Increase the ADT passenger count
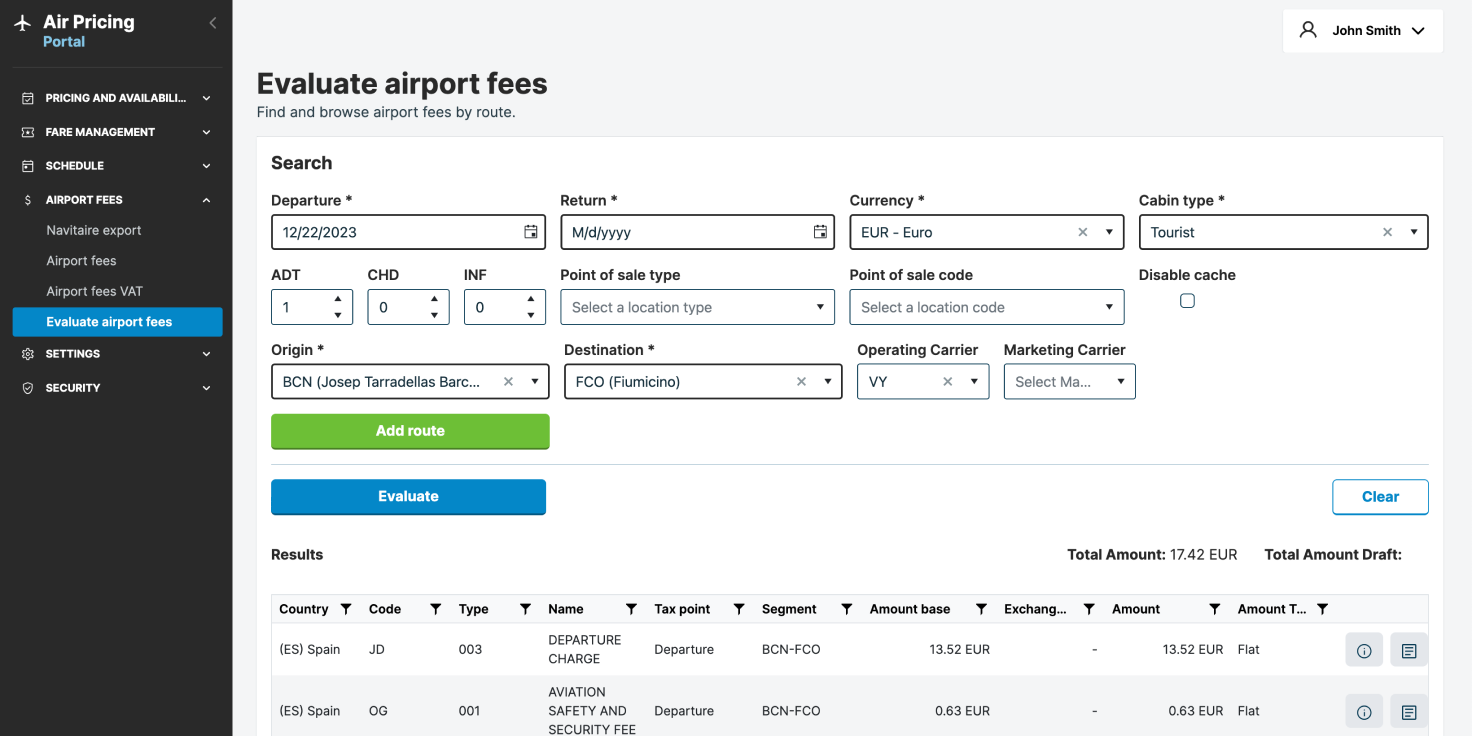 [338, 299]
